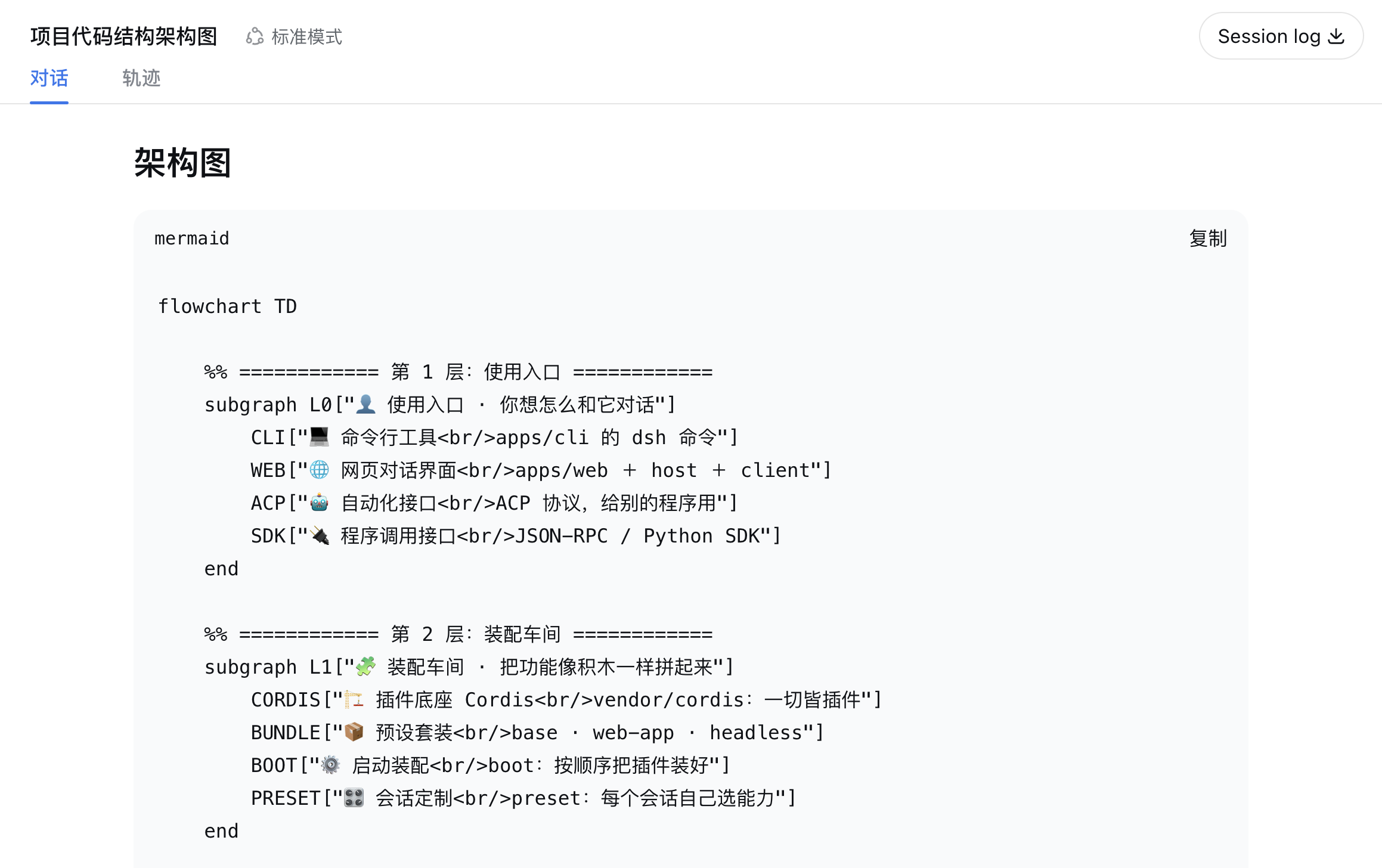
Task: Click the gear emoji in the BOOT line
Action: 331,764
